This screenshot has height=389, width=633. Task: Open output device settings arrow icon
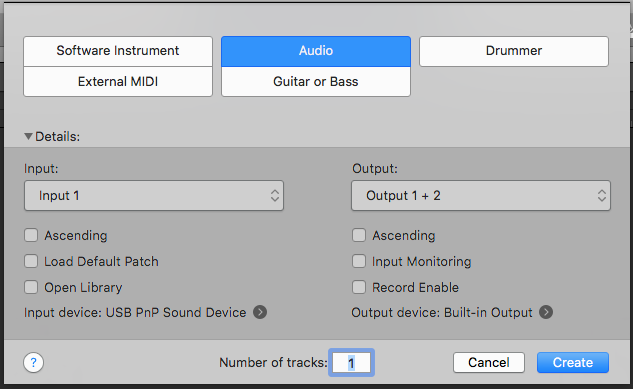coord(546,312)
